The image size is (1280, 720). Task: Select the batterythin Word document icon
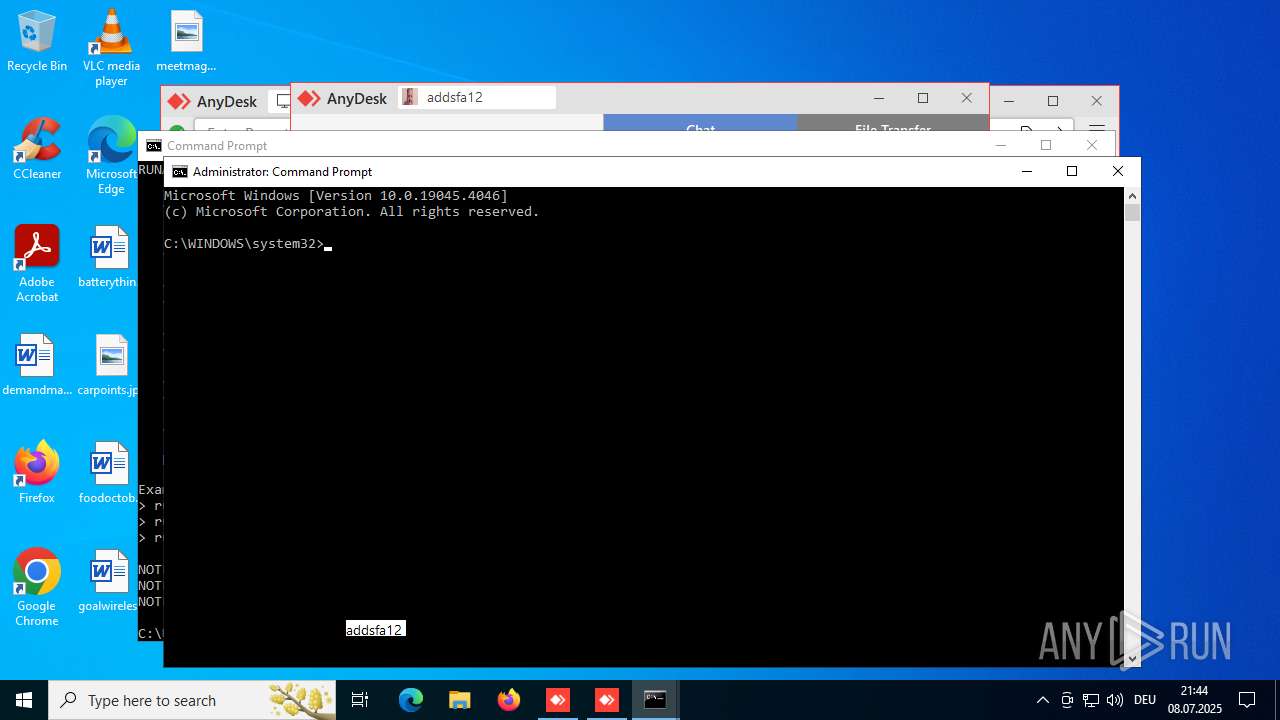pos(109,258)
